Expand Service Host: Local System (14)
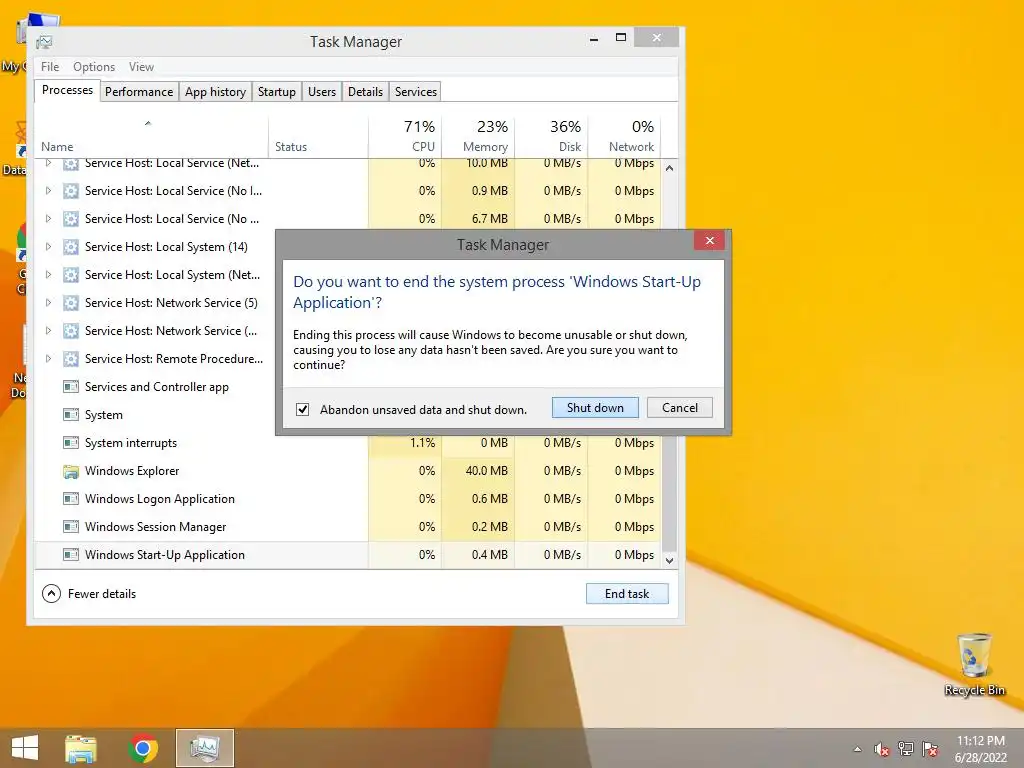 pyautogui.click(x=48, y=247)
